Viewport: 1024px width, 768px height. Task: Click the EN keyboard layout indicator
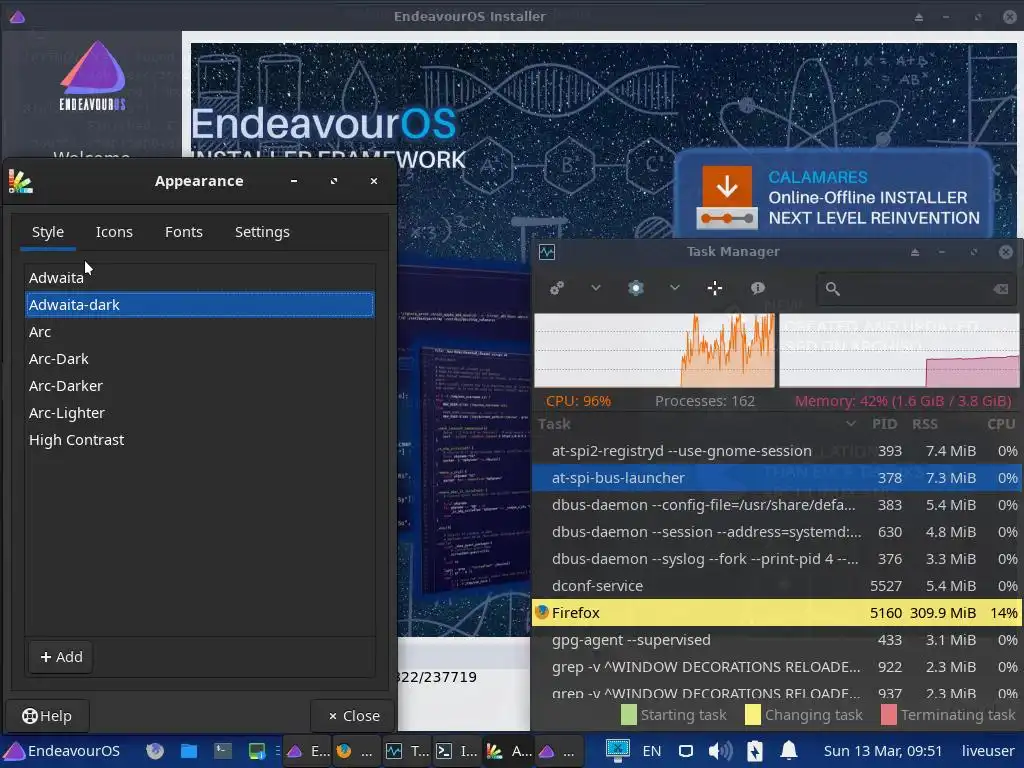[652, 751]
